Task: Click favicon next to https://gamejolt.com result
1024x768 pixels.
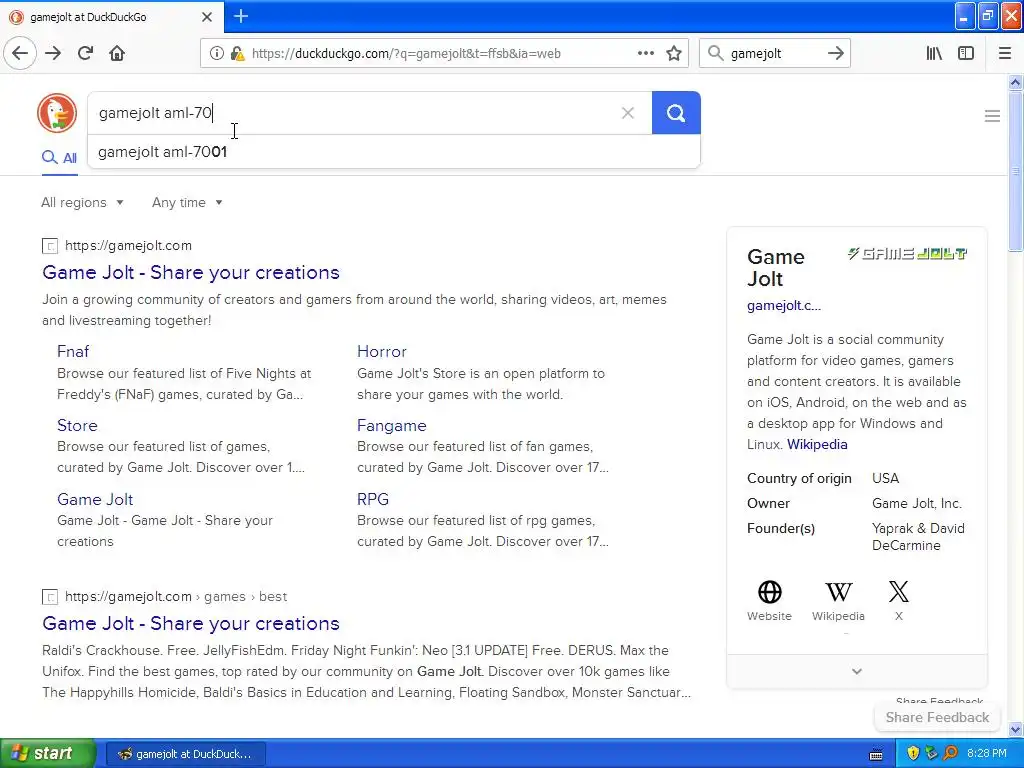Action: pyautogui.click(x=50, y=246)
